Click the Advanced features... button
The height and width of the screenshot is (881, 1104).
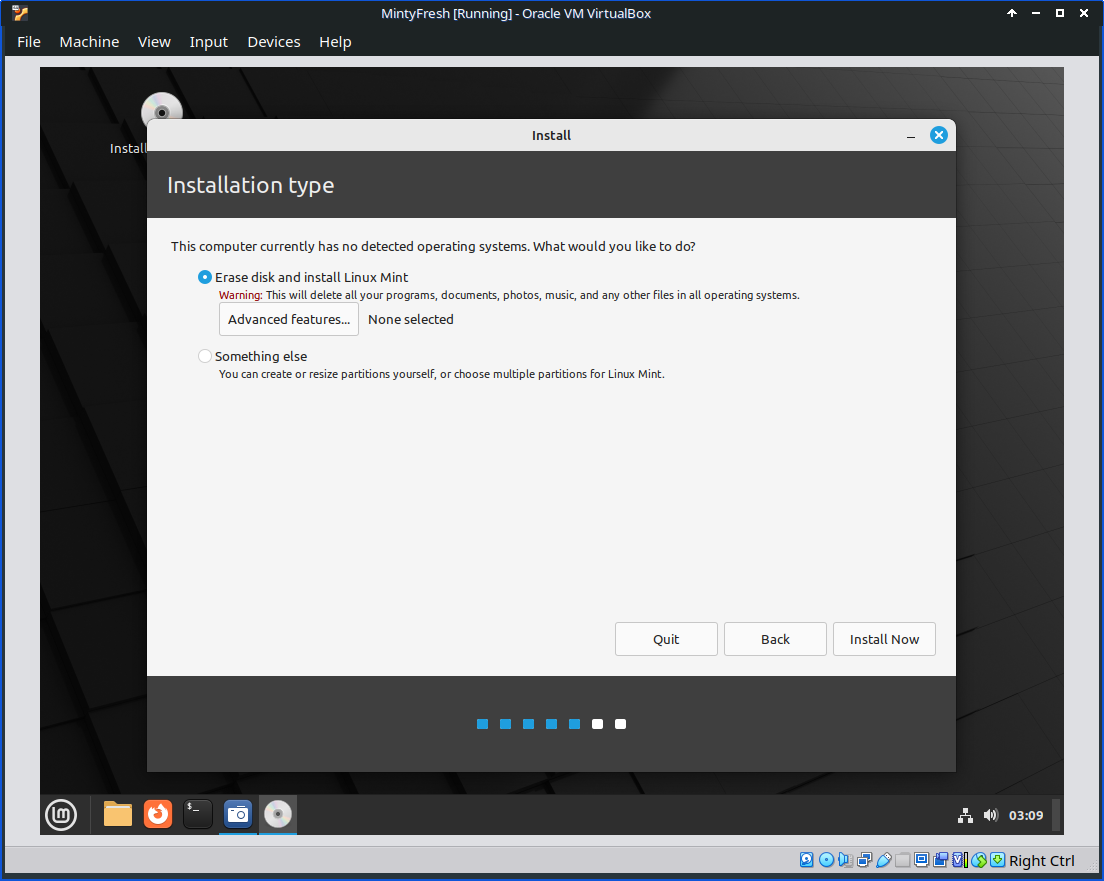point(289,319)
